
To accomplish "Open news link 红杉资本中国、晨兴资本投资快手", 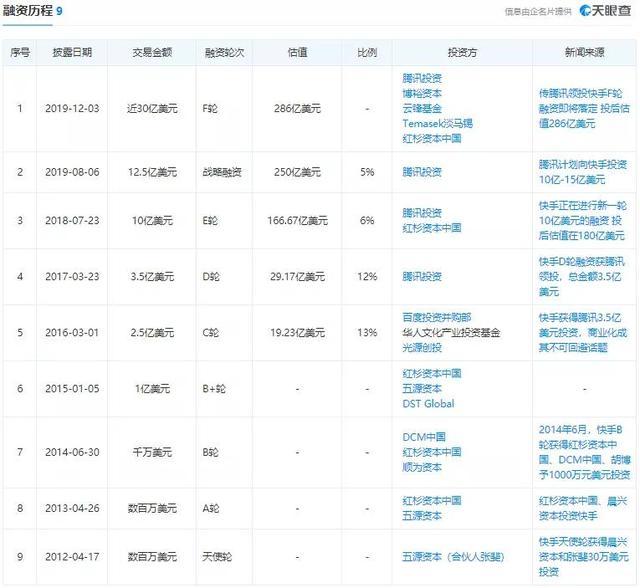I will point(582,508).
